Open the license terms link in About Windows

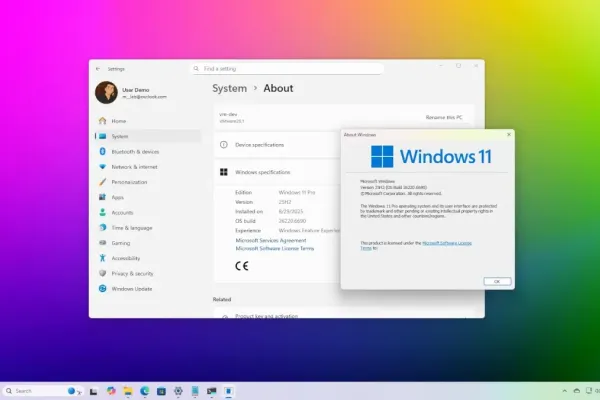pos(447,243)
